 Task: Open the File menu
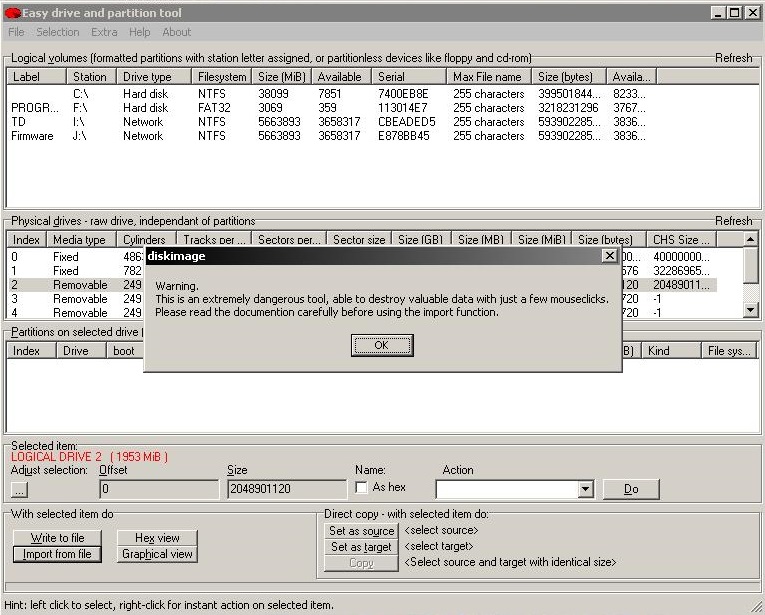16,32
